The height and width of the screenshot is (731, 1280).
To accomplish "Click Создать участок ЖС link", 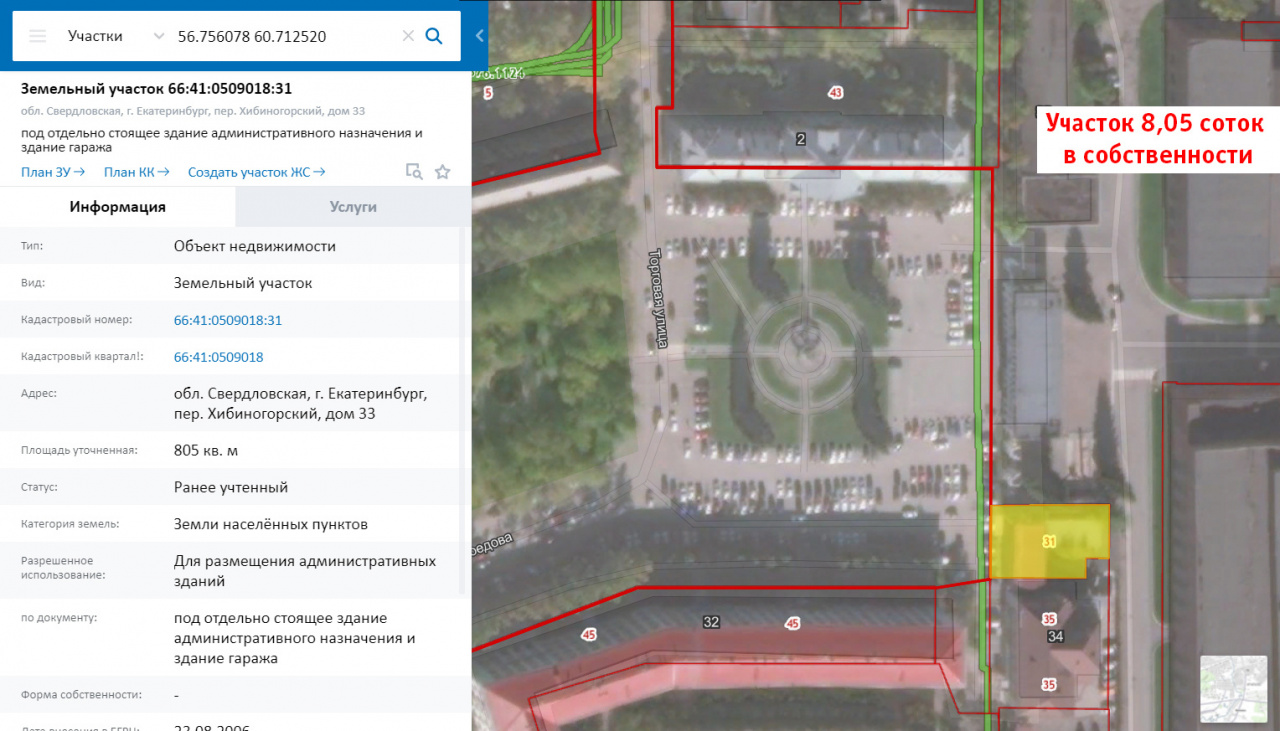I will click(x=257, y=172).
